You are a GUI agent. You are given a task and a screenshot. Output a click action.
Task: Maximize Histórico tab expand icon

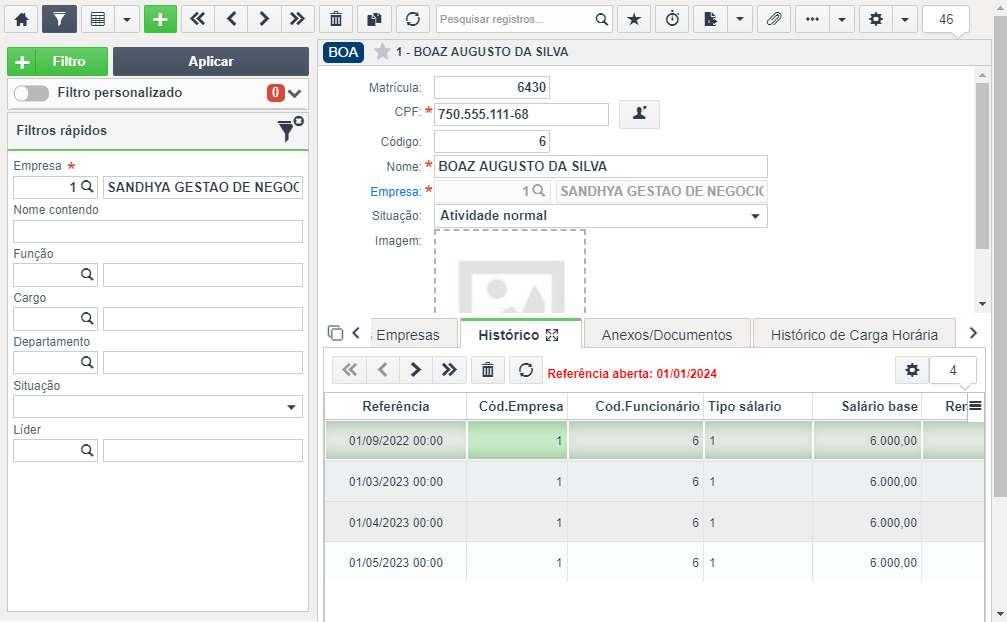[x=552, y=335]
